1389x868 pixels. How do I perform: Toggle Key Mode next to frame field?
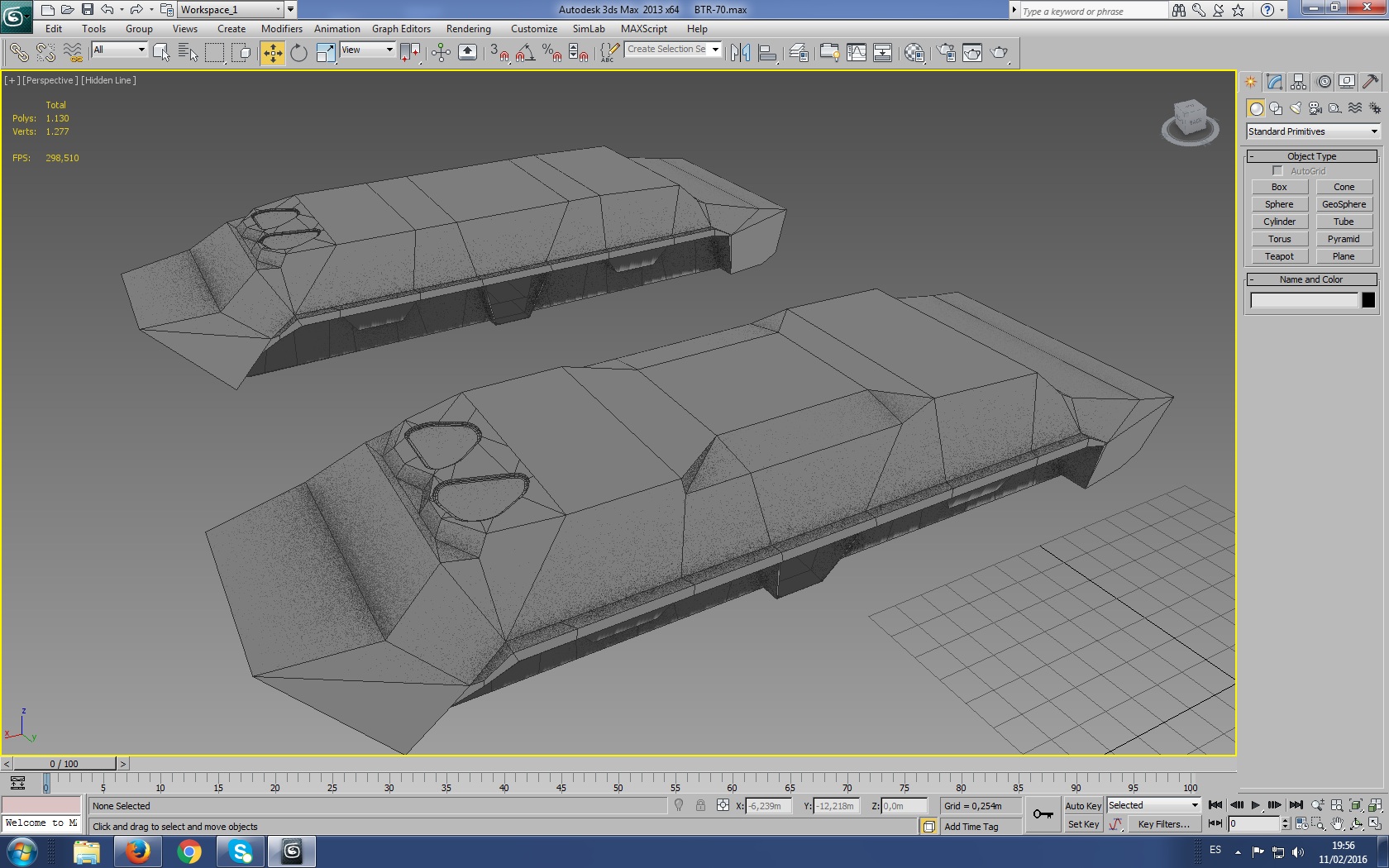1215,823
